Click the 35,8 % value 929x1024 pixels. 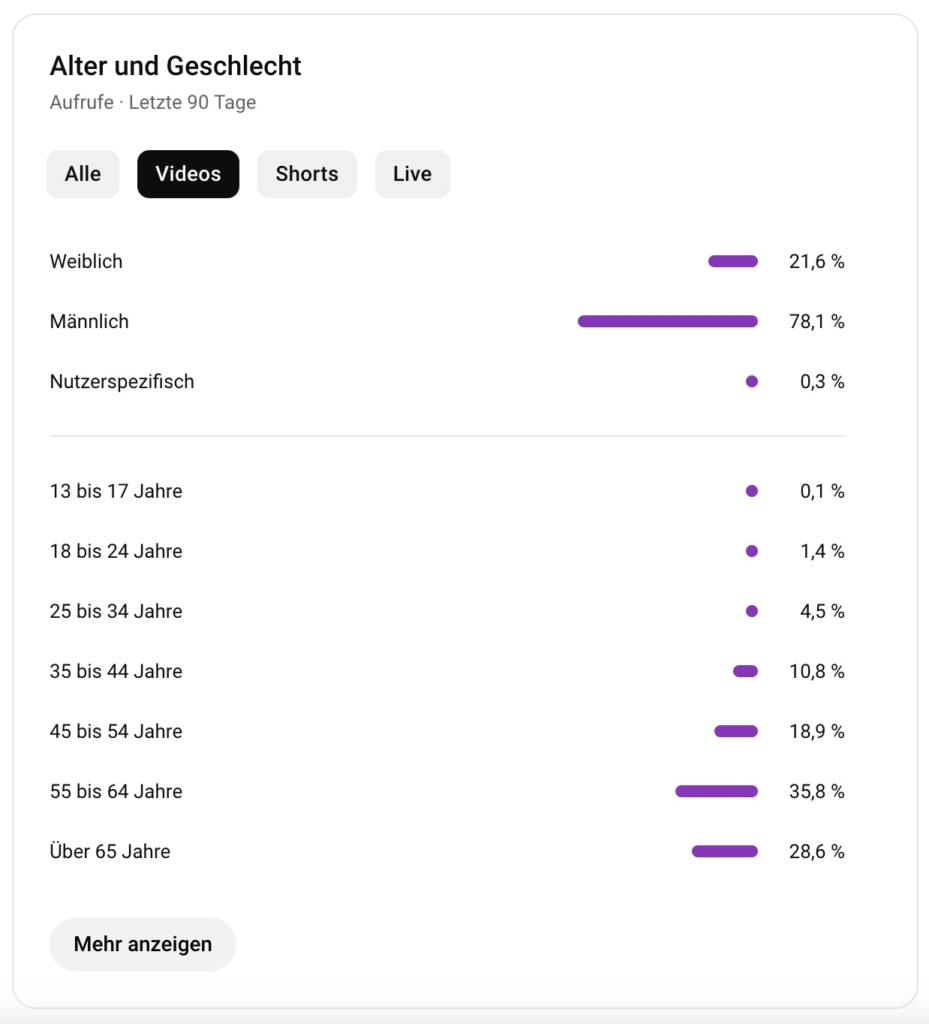817,792
